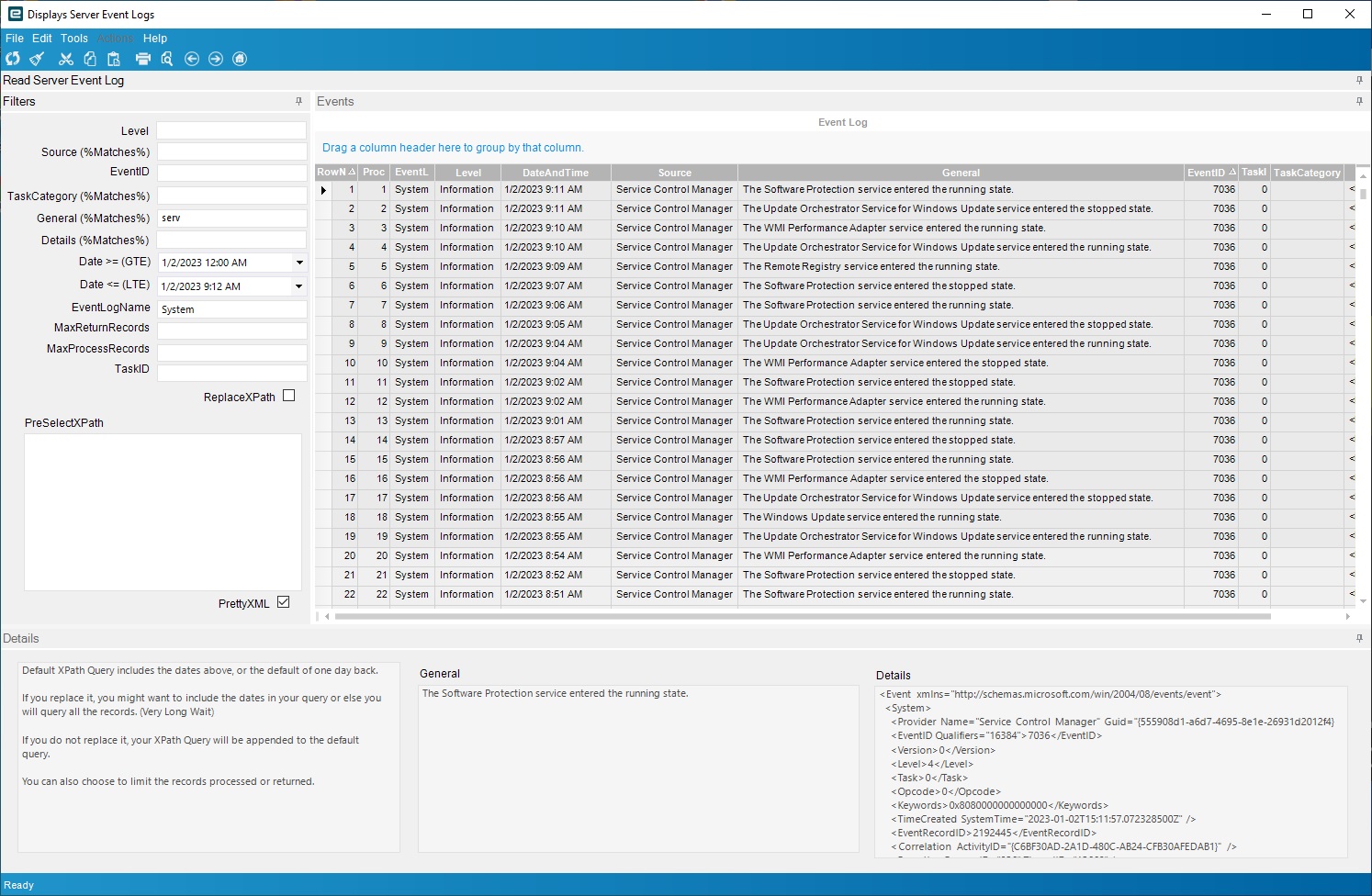Pin the Filters panel with the pushpin
This screenshot has width=1372, height=896.
pos(298,101)
